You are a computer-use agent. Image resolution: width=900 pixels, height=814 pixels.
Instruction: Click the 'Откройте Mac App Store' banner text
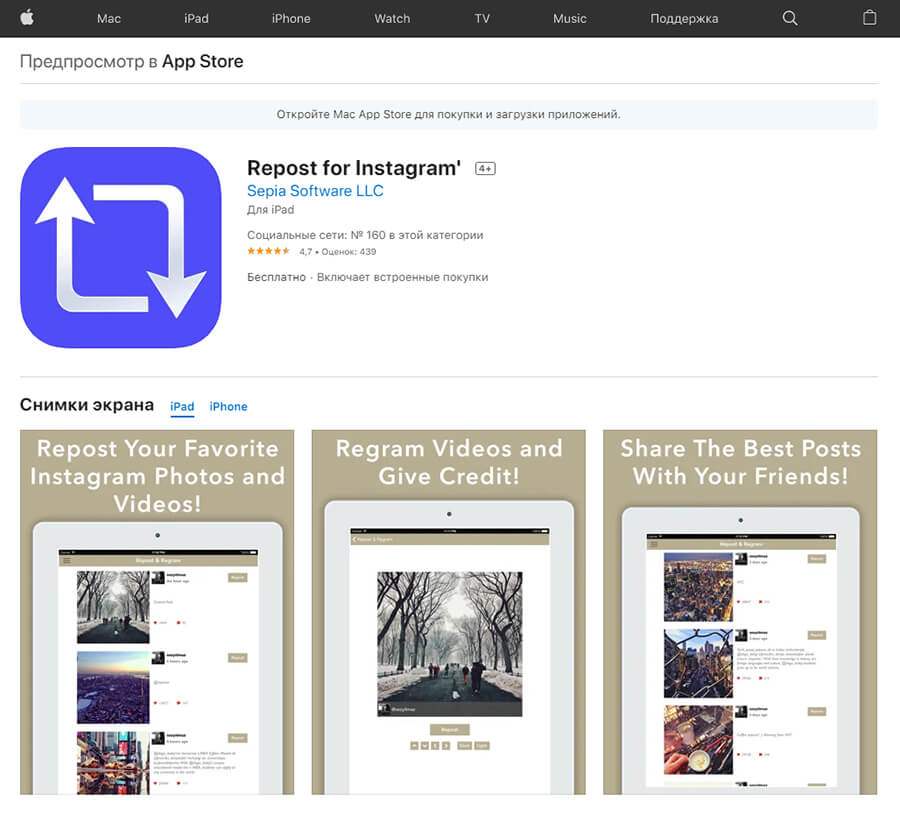click(x=448, y=114)
